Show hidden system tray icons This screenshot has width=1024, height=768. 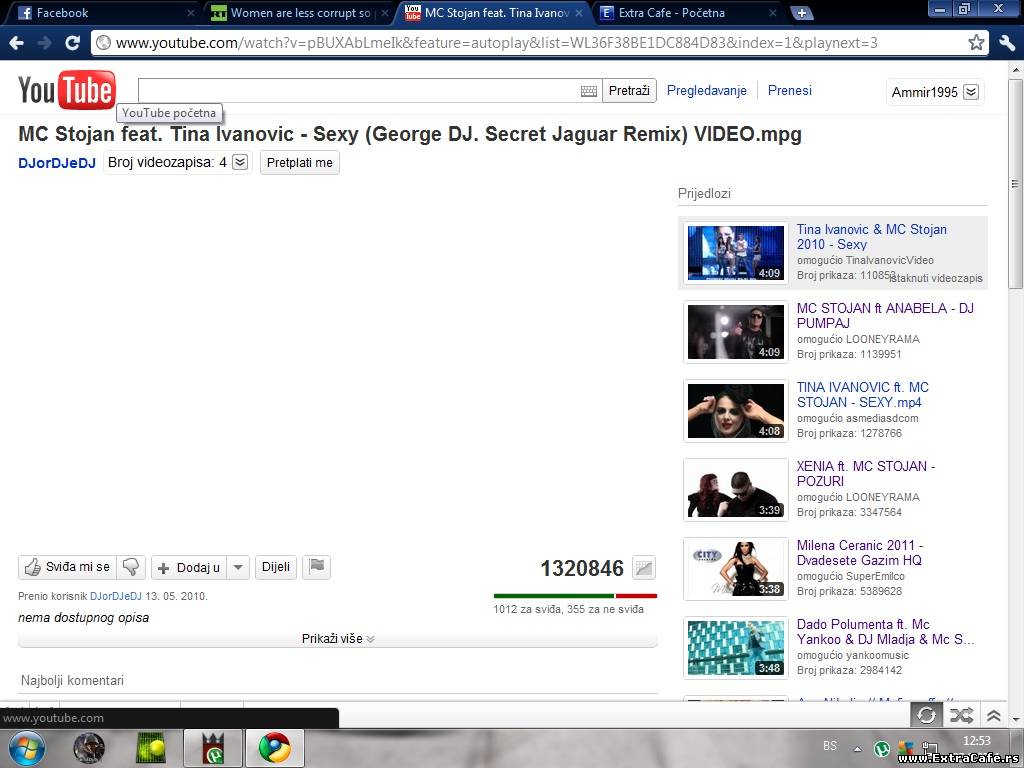(857, 749)
